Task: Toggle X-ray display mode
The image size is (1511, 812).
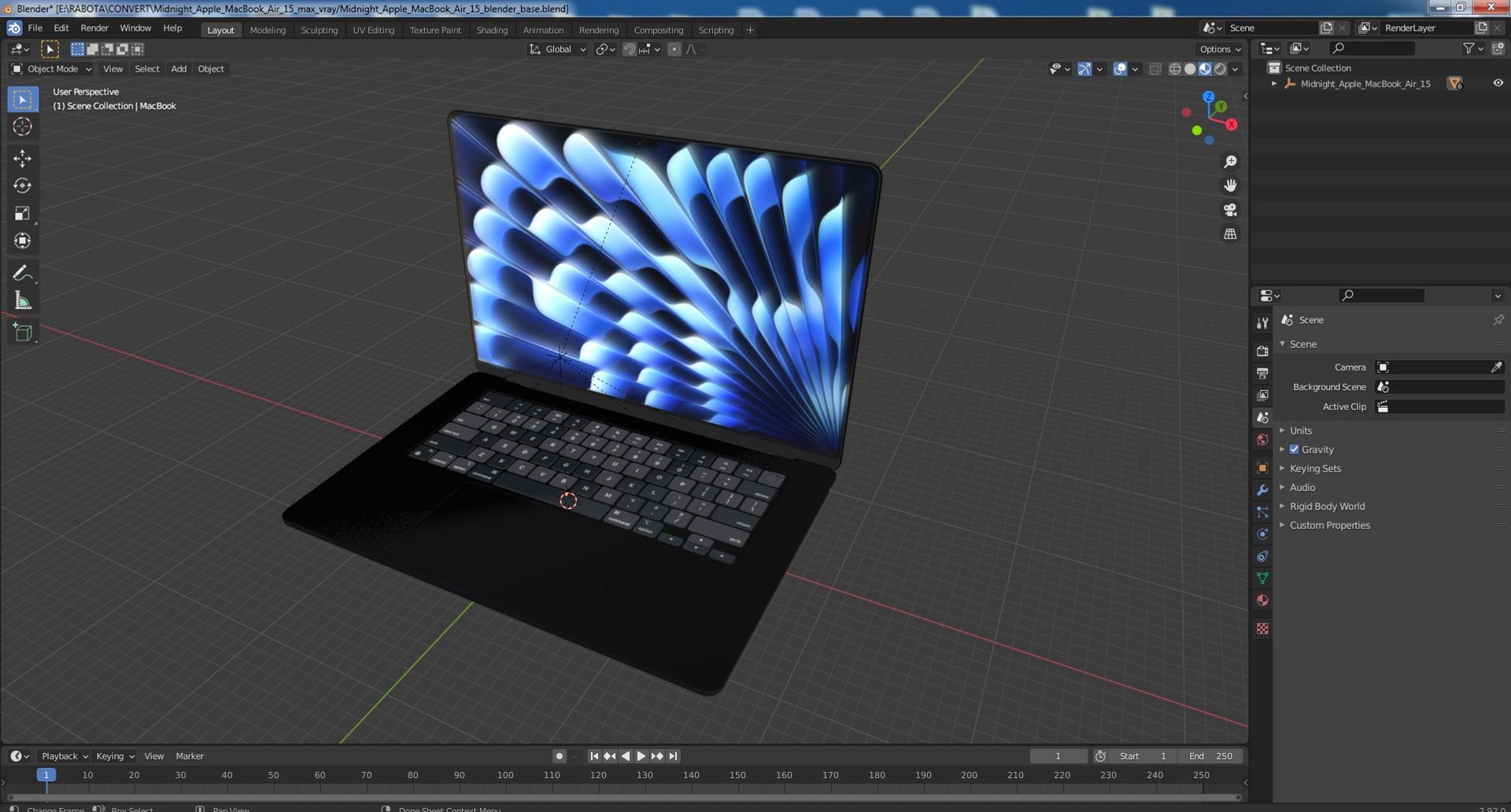Action: point(1154,69)
